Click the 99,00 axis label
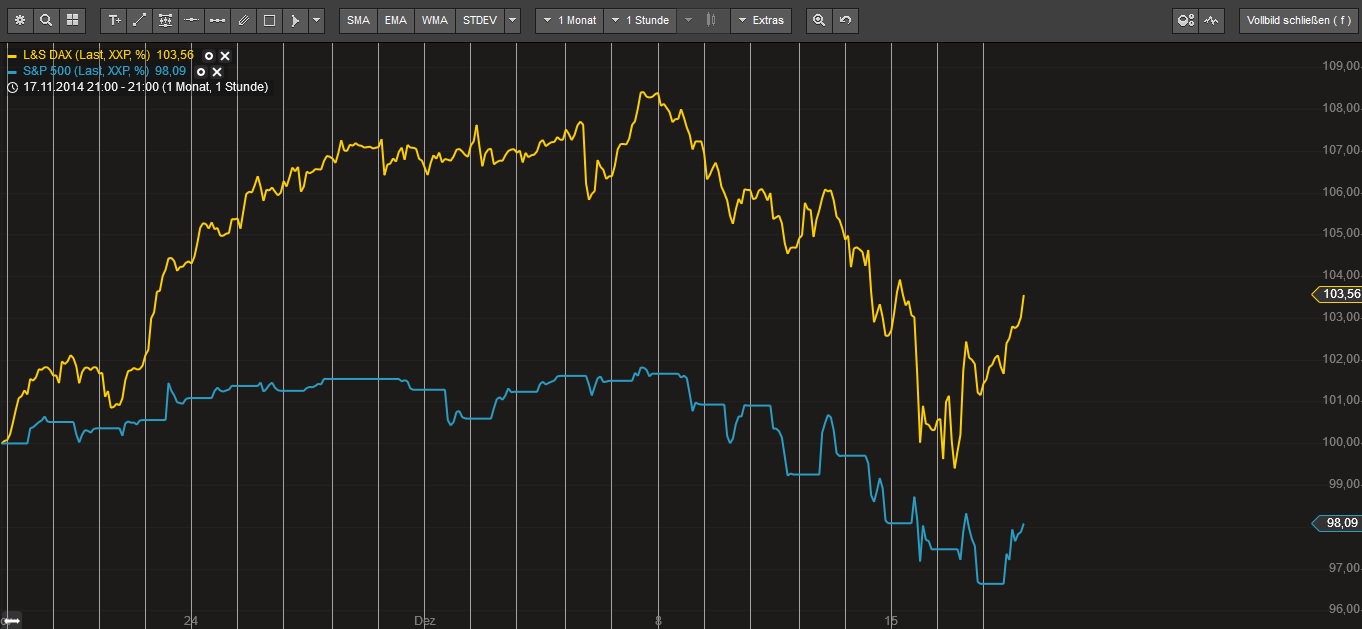This screenshot has width=1362, height=629. point(1340,484)
